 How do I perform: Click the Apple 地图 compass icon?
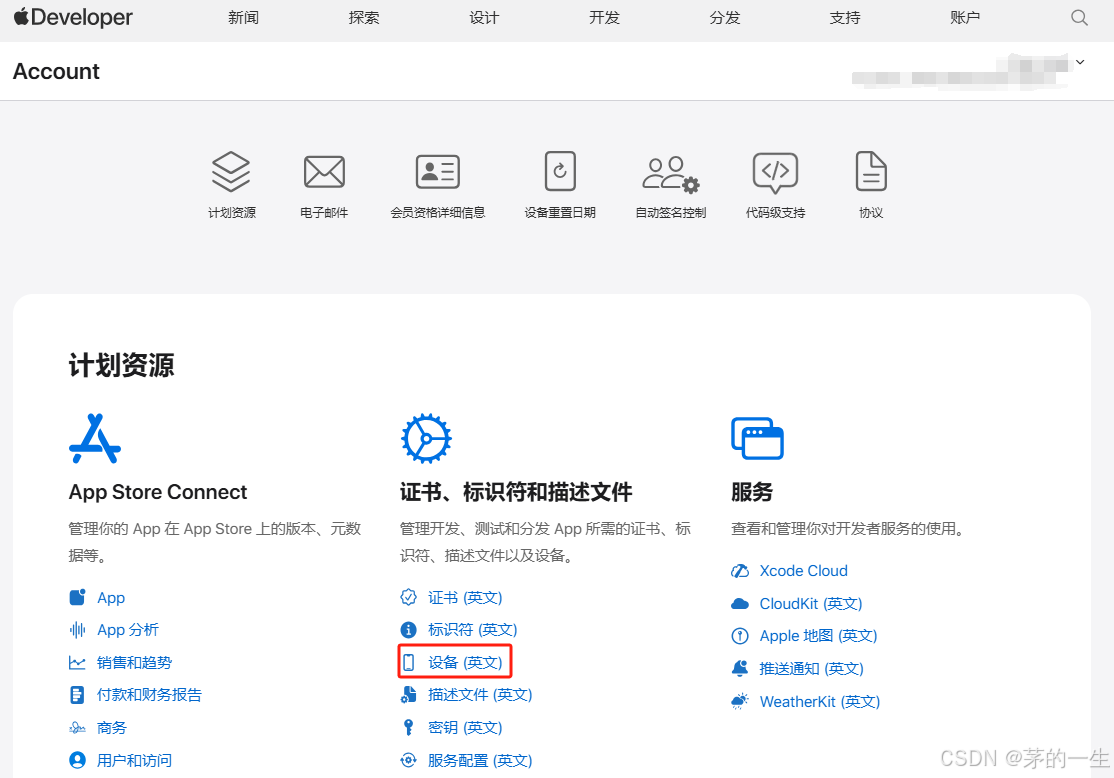coord(740,636)
